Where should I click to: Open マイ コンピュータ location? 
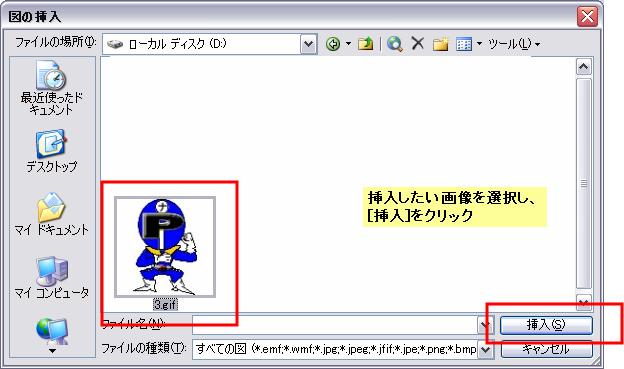pyautogui.click(x=52, y=278)
